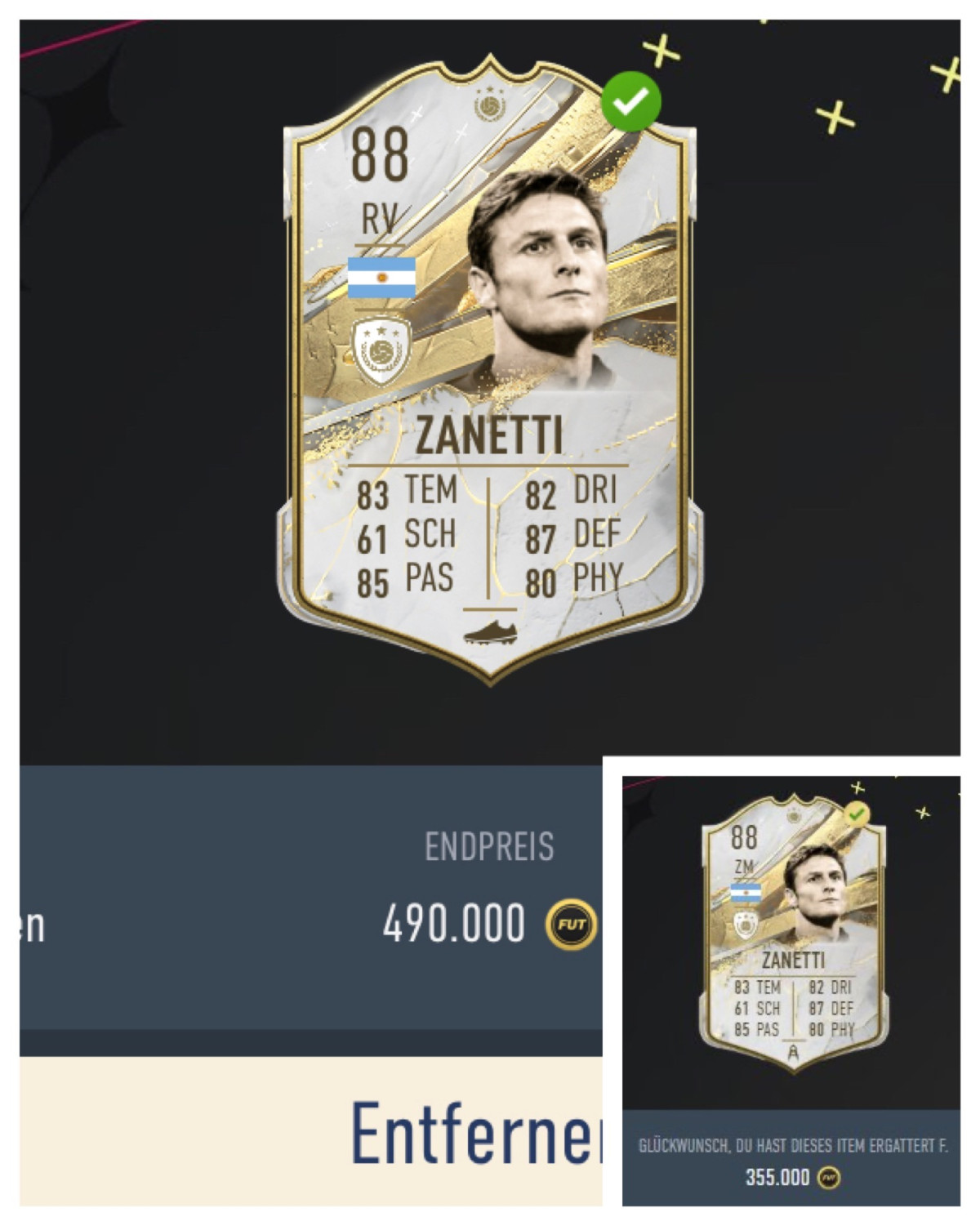Click the FUT coin next to 490.000
980x1226 pixels.
coord(572,925)
